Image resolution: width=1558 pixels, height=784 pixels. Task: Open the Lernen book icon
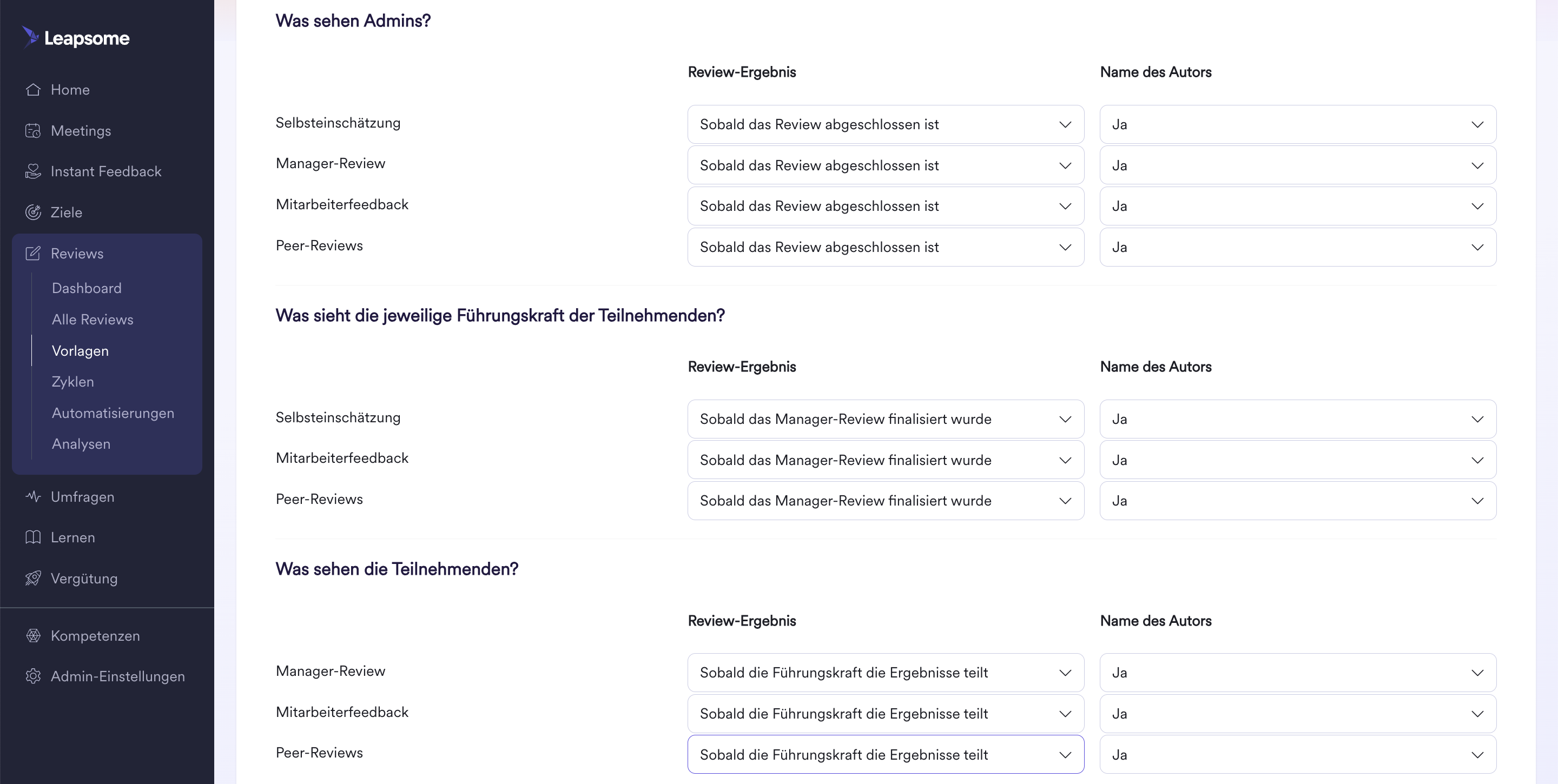tap(33, 537)
